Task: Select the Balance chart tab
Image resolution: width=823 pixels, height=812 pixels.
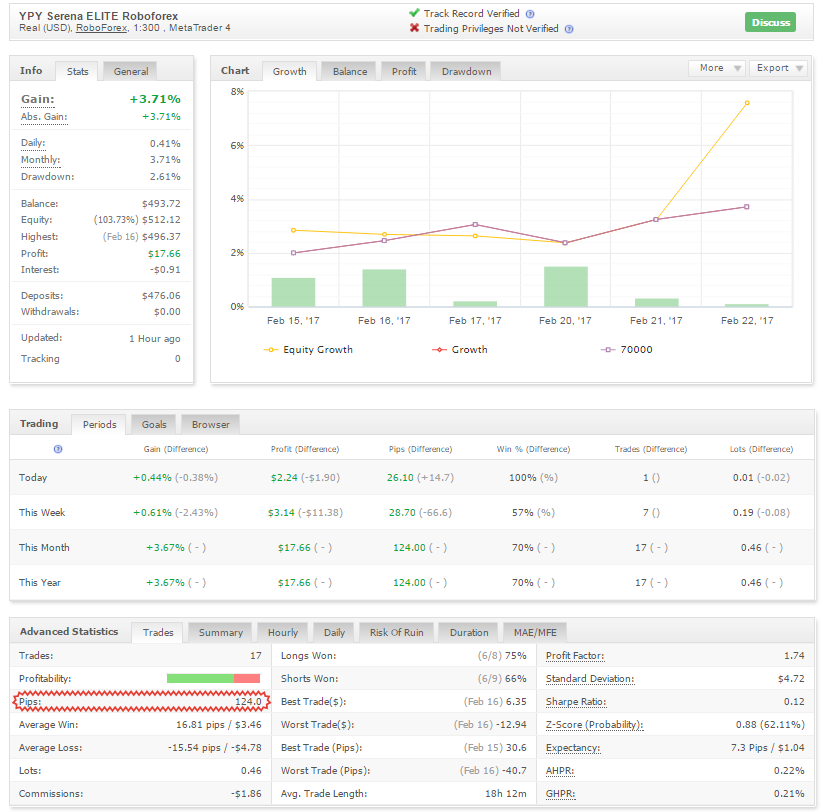Action: click(350, 72)
